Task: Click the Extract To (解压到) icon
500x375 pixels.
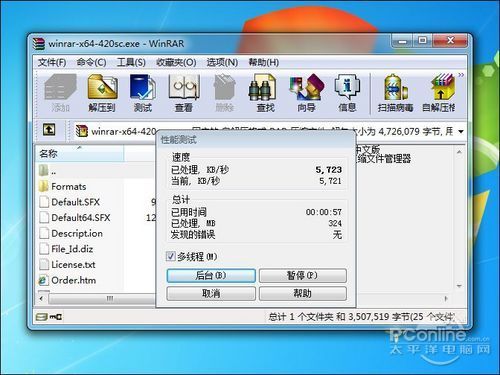Action: pos(102,93)
